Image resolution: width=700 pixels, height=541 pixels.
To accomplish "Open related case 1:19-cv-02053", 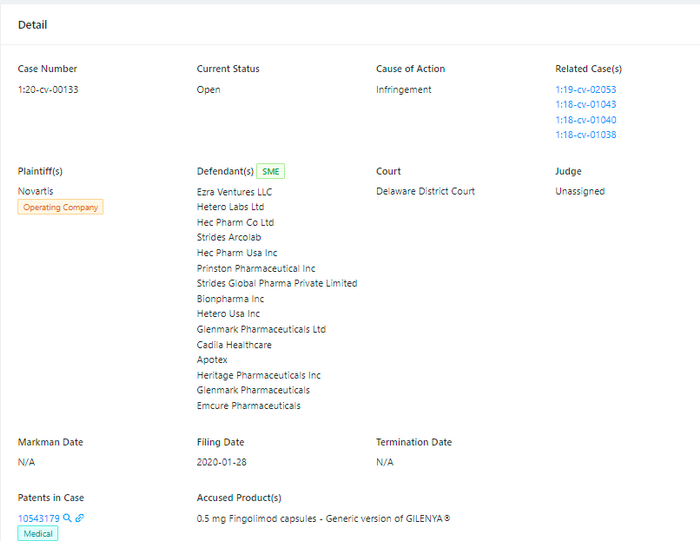I will click(x=586, y=89).
